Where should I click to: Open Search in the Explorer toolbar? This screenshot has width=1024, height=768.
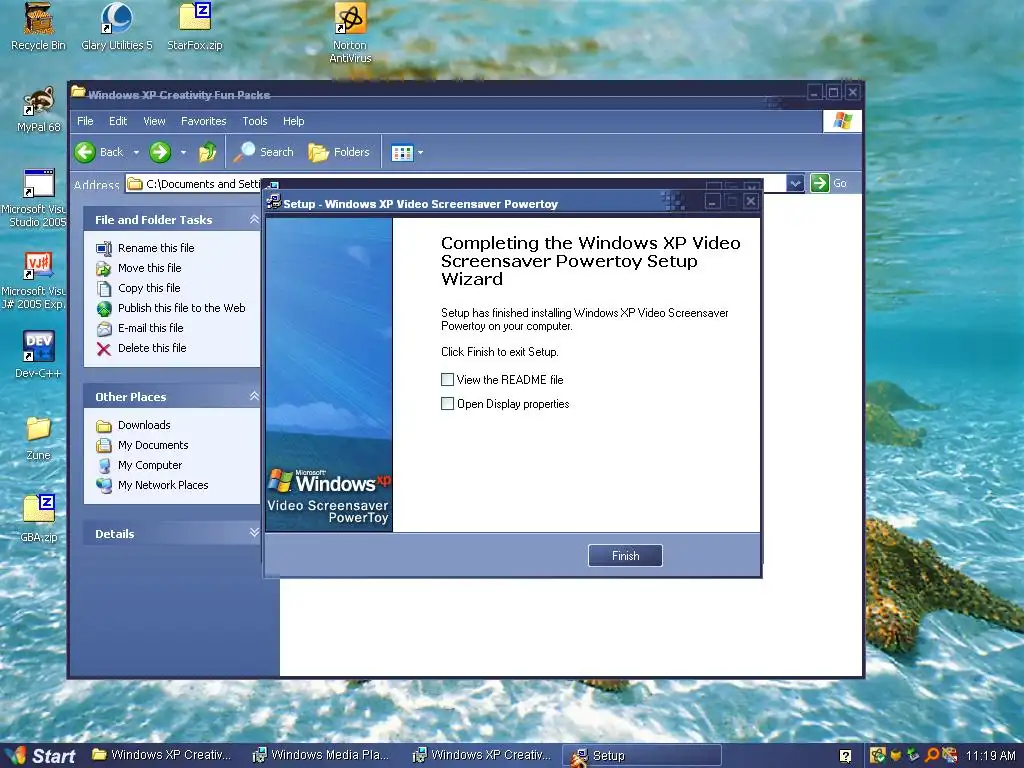264,152
